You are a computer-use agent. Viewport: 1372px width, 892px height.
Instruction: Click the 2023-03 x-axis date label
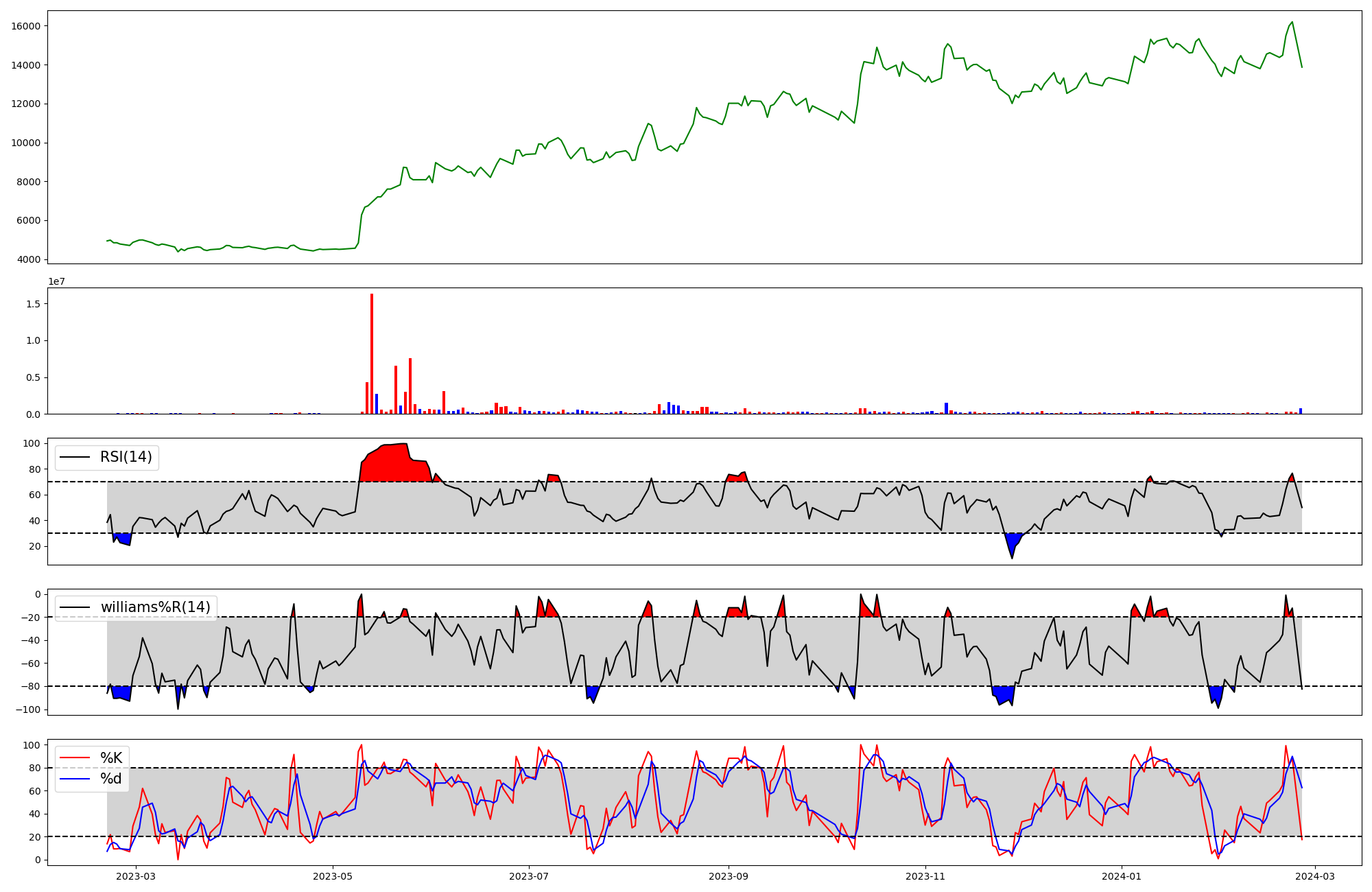pyautogui.click(x=136, y=876)
